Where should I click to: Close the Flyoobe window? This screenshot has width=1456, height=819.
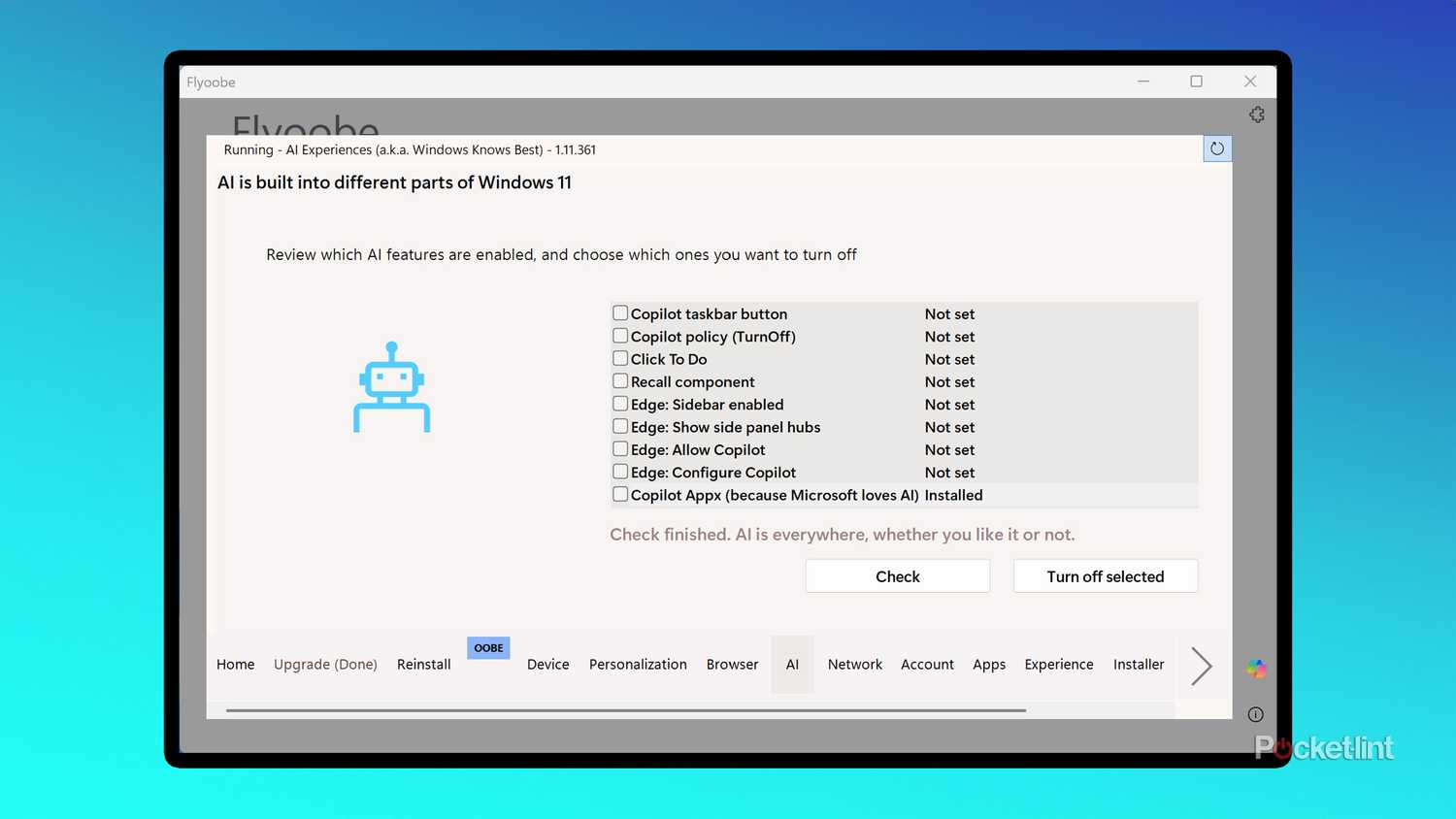point(1250,82)
